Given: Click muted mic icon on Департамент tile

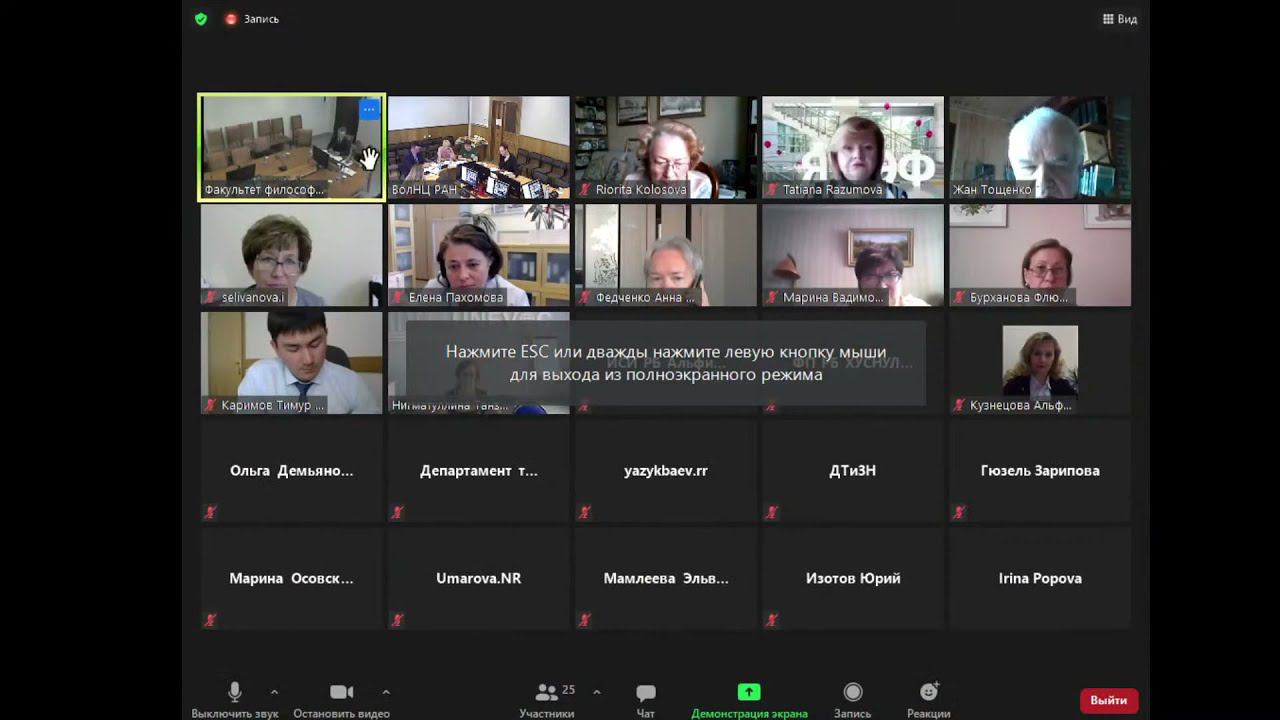Looking at the screenshot, I should click(x=397, y=512).
